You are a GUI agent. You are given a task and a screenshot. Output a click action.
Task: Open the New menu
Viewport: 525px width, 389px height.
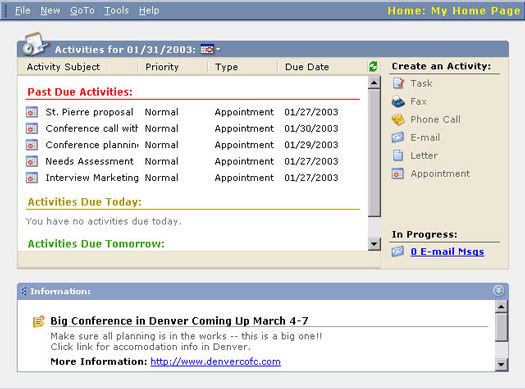point(50,11)
